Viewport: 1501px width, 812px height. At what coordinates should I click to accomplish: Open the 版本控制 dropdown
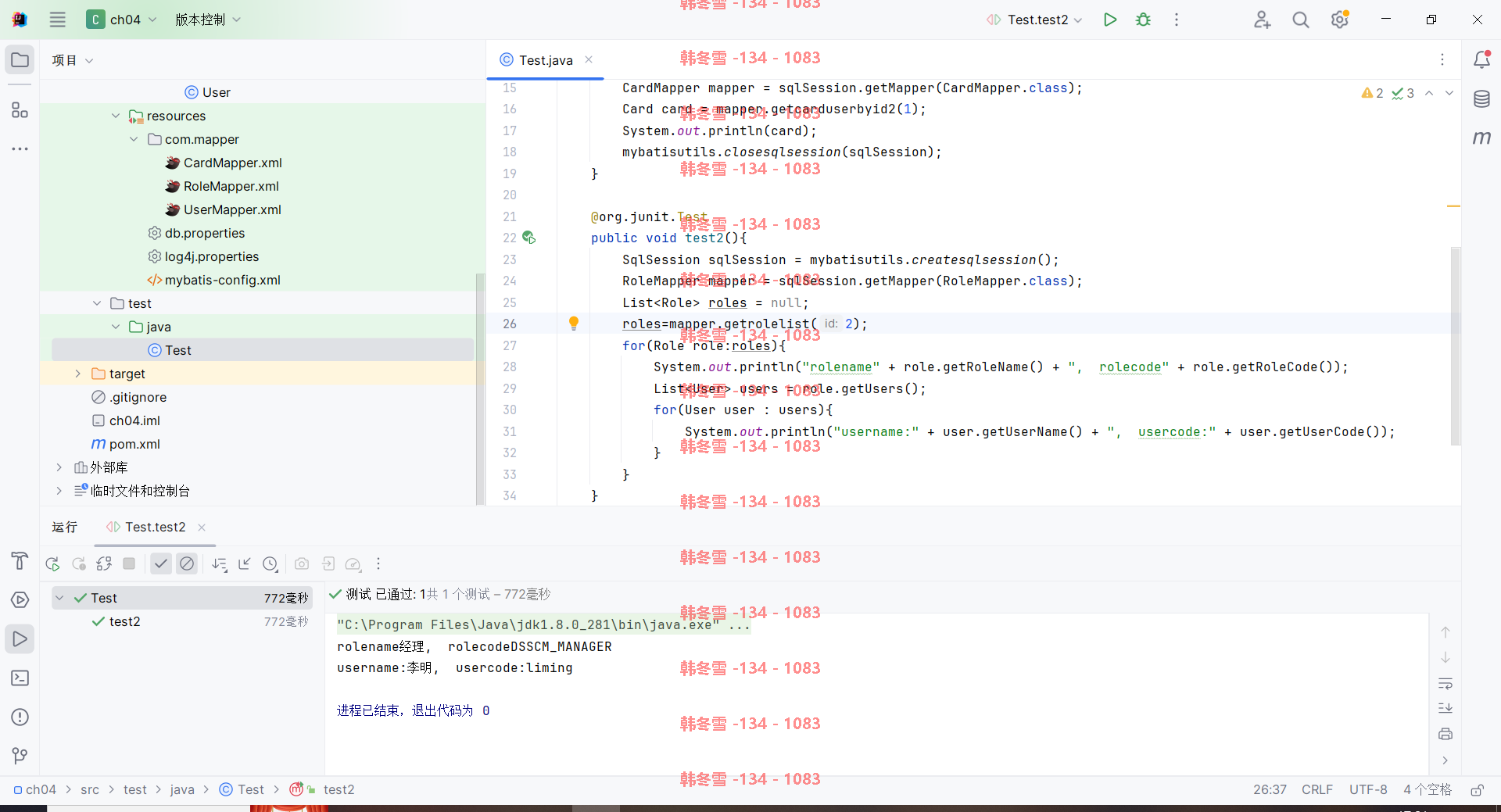pos(208,20)
